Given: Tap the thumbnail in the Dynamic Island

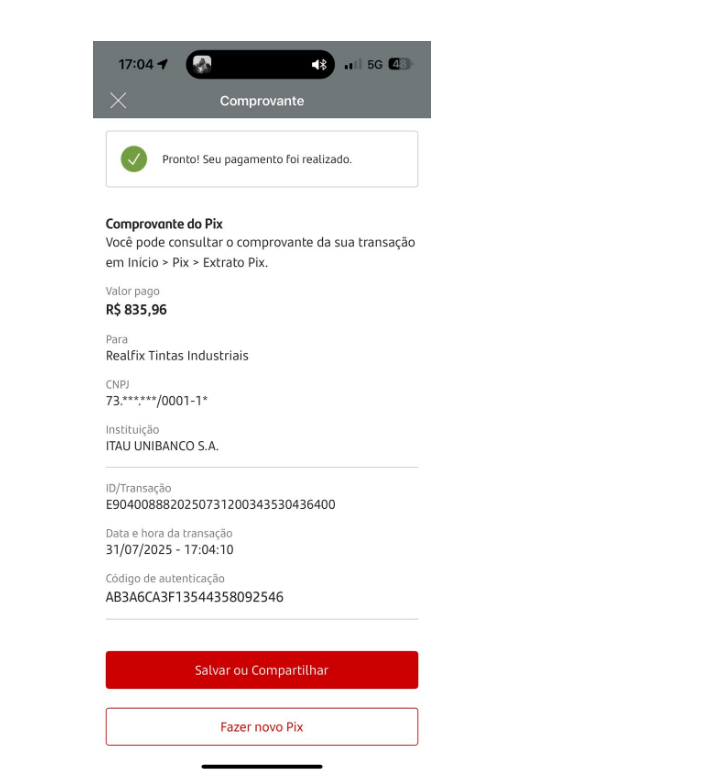Looking at the screenshot, I should 202,64.
